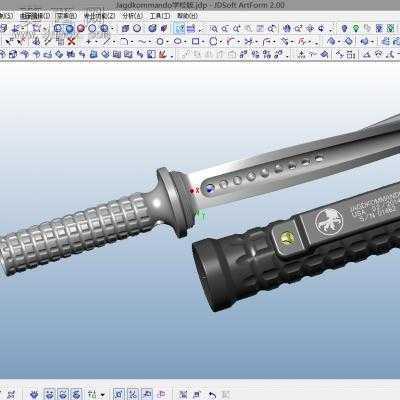Toggle the highlighted blue shaded sphere display mode
The width and height of the screenshot is (400, 400).
click(x=70, y=29)
